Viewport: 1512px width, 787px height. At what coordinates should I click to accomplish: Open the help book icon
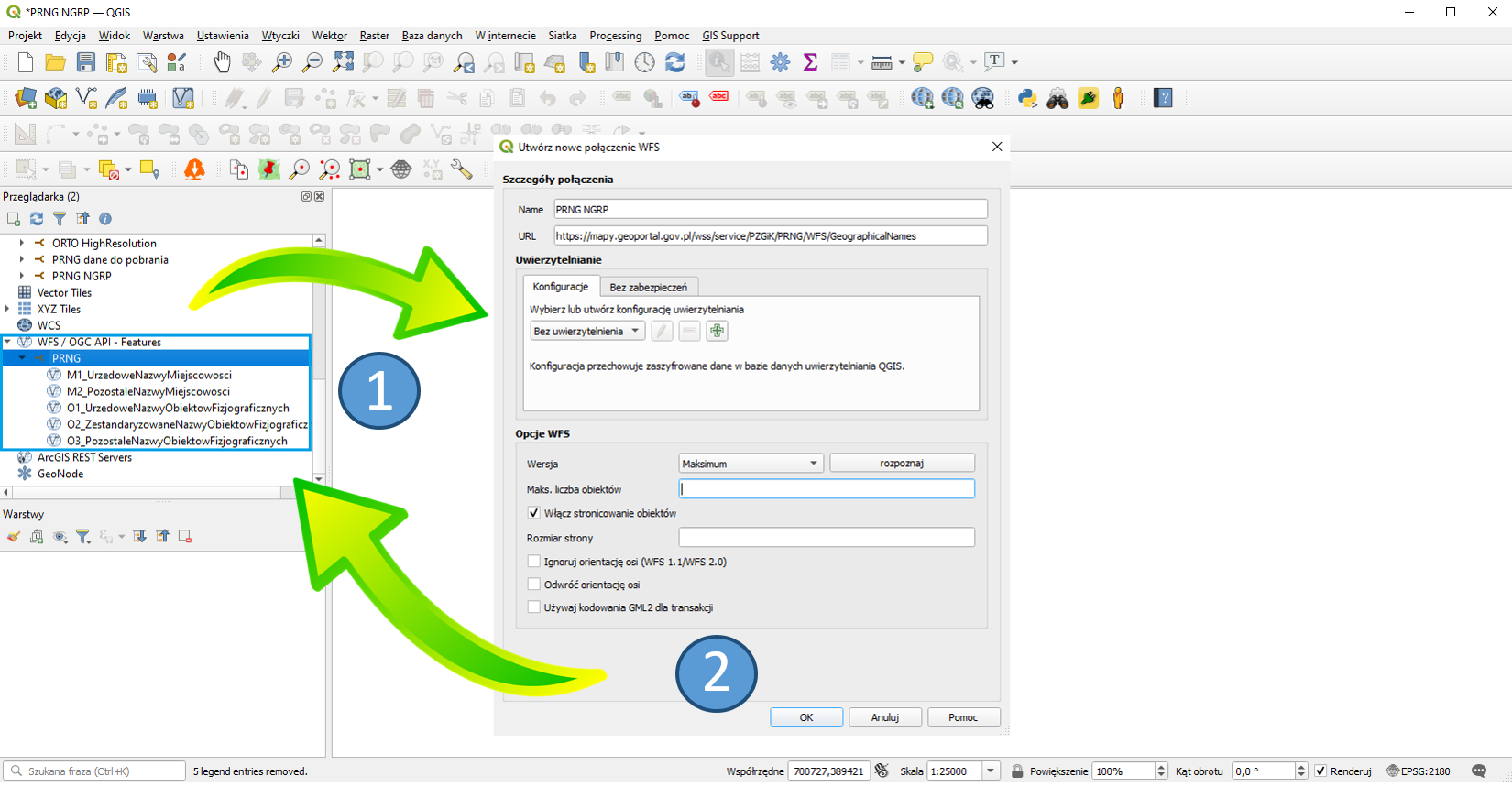pos(1163,98)
